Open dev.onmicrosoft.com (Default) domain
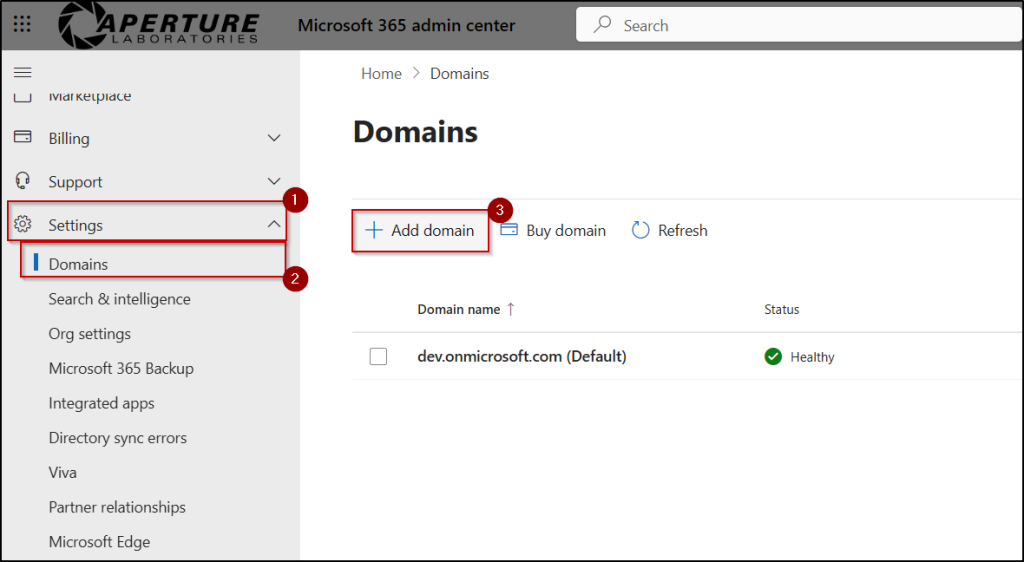Image resolution: width=1024 pixels, height=562 pixels. (x=522, y=356)
